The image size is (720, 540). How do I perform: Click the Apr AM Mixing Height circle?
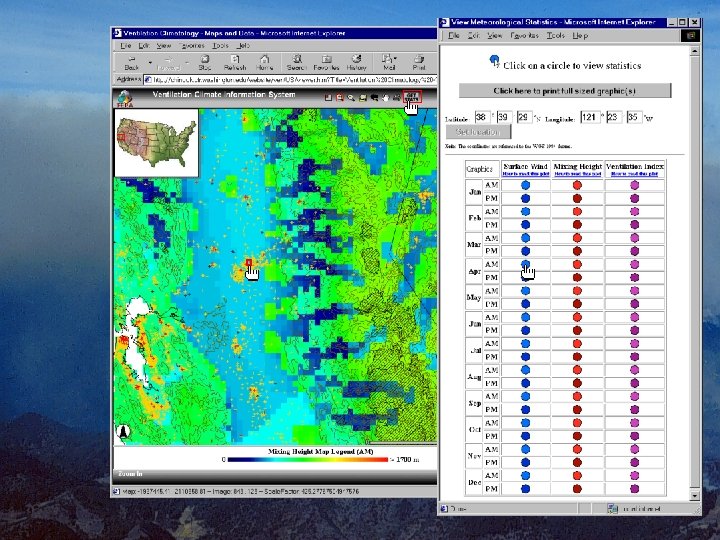click(x=578, y=264)
